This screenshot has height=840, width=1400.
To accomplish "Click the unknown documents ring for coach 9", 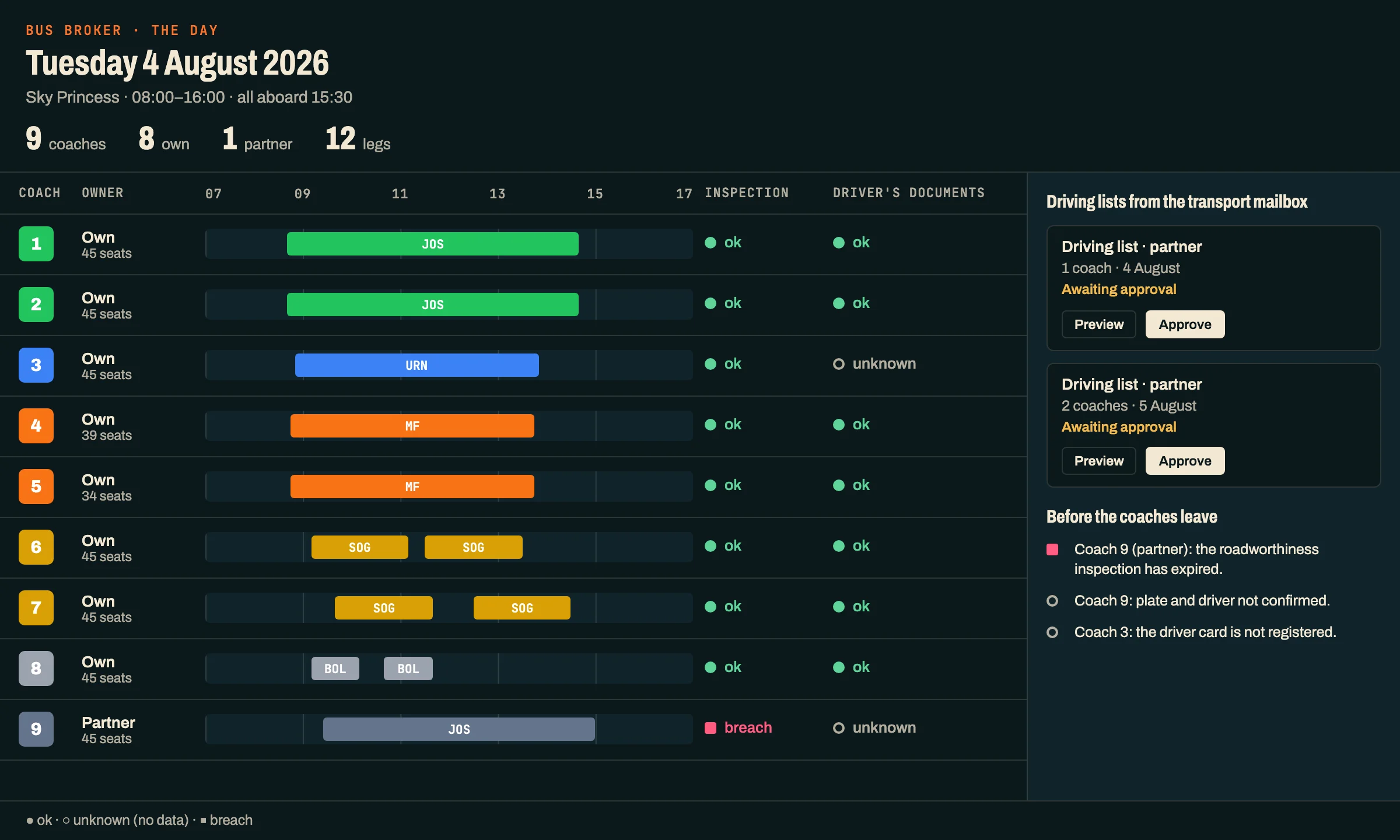I will point(839,728).
